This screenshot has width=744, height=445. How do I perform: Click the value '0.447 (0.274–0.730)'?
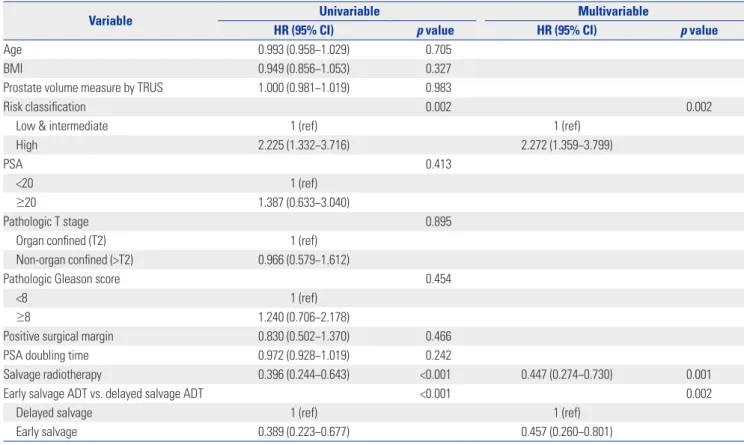(x=567, y=374)
